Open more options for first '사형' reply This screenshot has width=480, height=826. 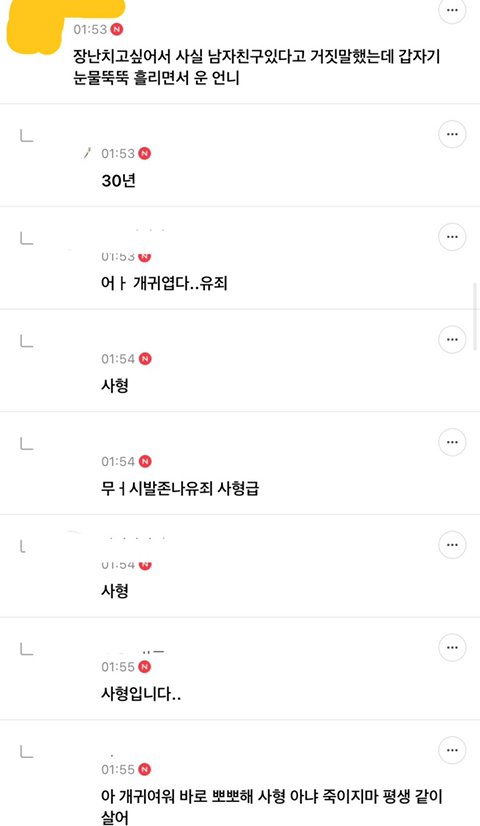pyautogui.click(x=452, y=339)
